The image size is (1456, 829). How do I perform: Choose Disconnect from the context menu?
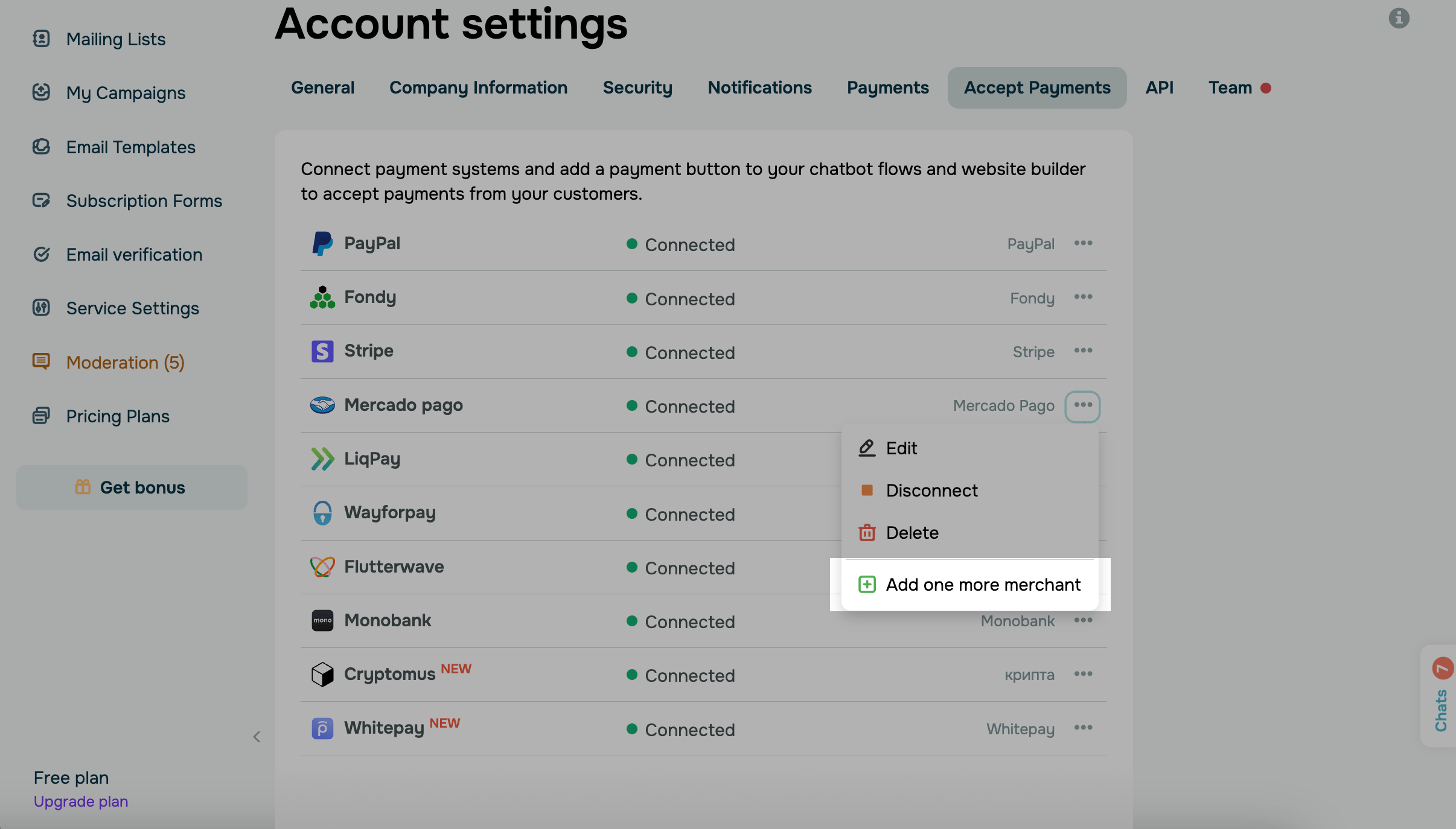931,491
